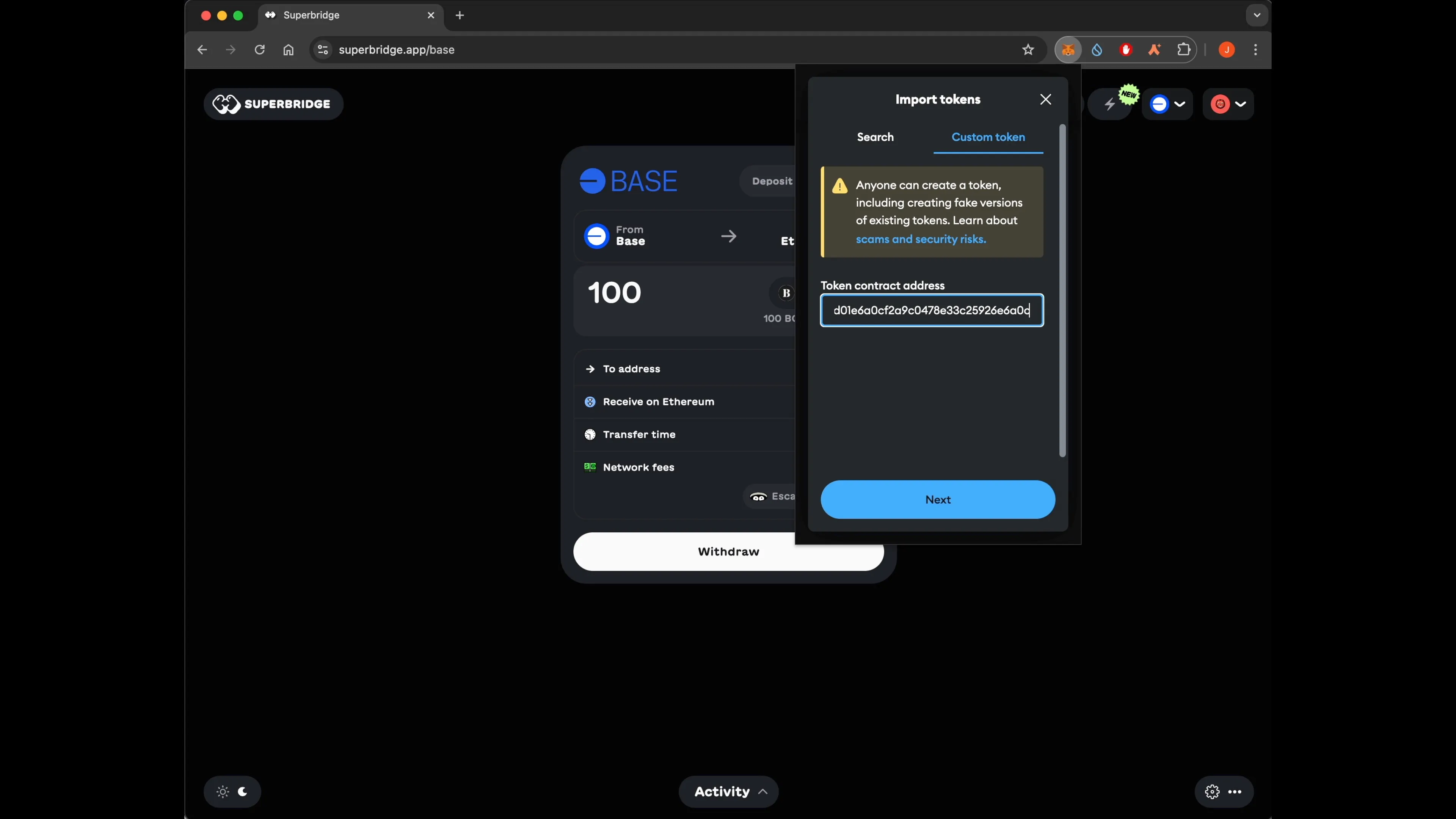Open the tab search dropdown arrow
The height and width of the screenshot is (819, 1456).
click(x=1257, y=15)
